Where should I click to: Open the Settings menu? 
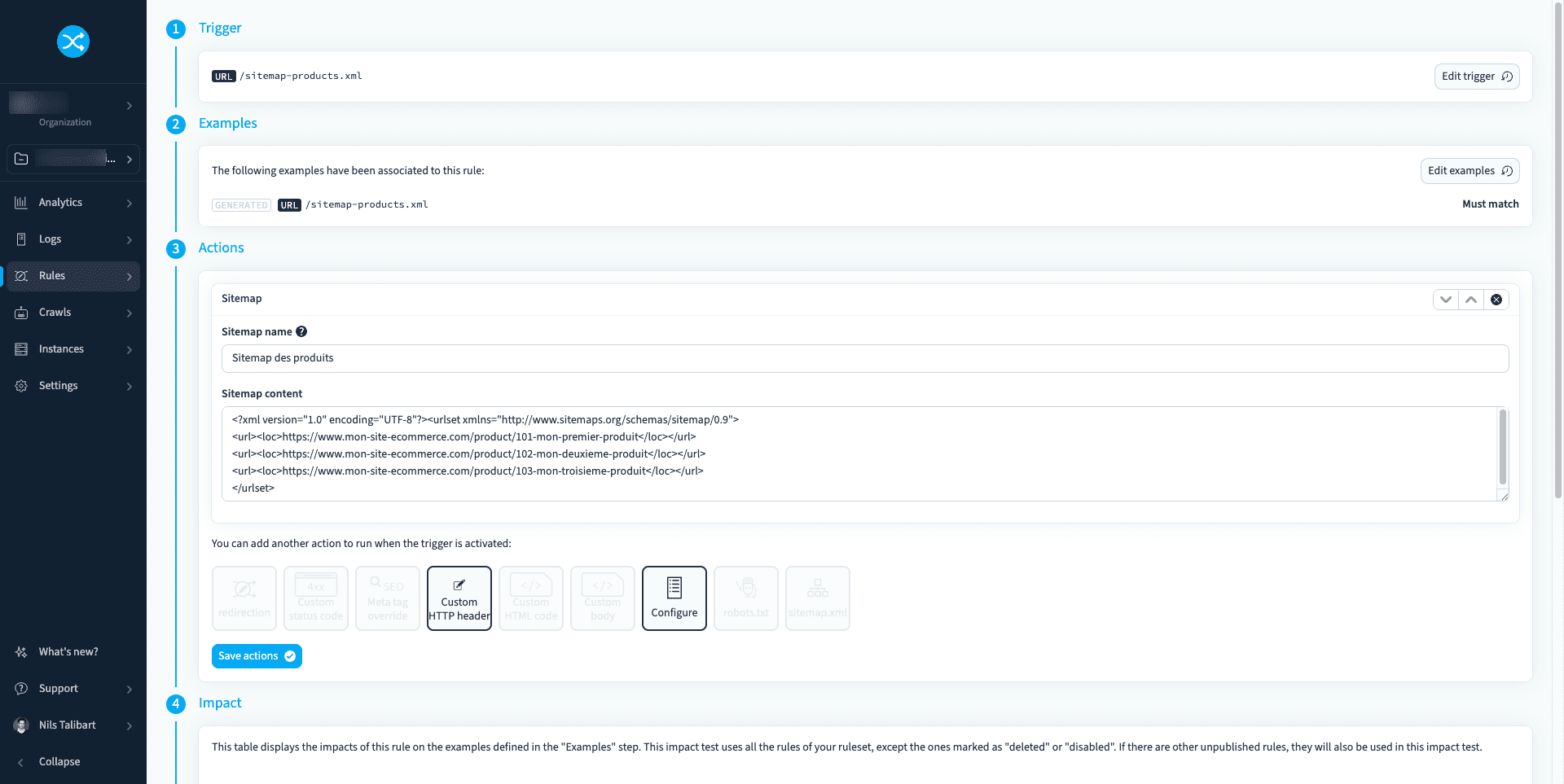[x=73, y=386]
